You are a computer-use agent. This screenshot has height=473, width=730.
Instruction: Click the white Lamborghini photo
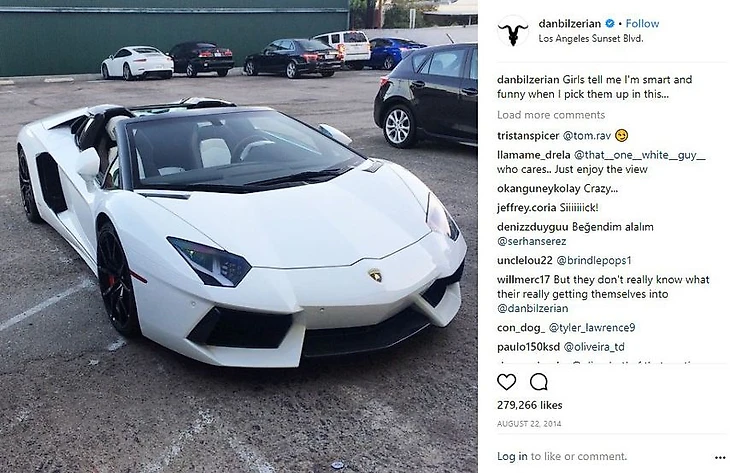pos(239,236)
